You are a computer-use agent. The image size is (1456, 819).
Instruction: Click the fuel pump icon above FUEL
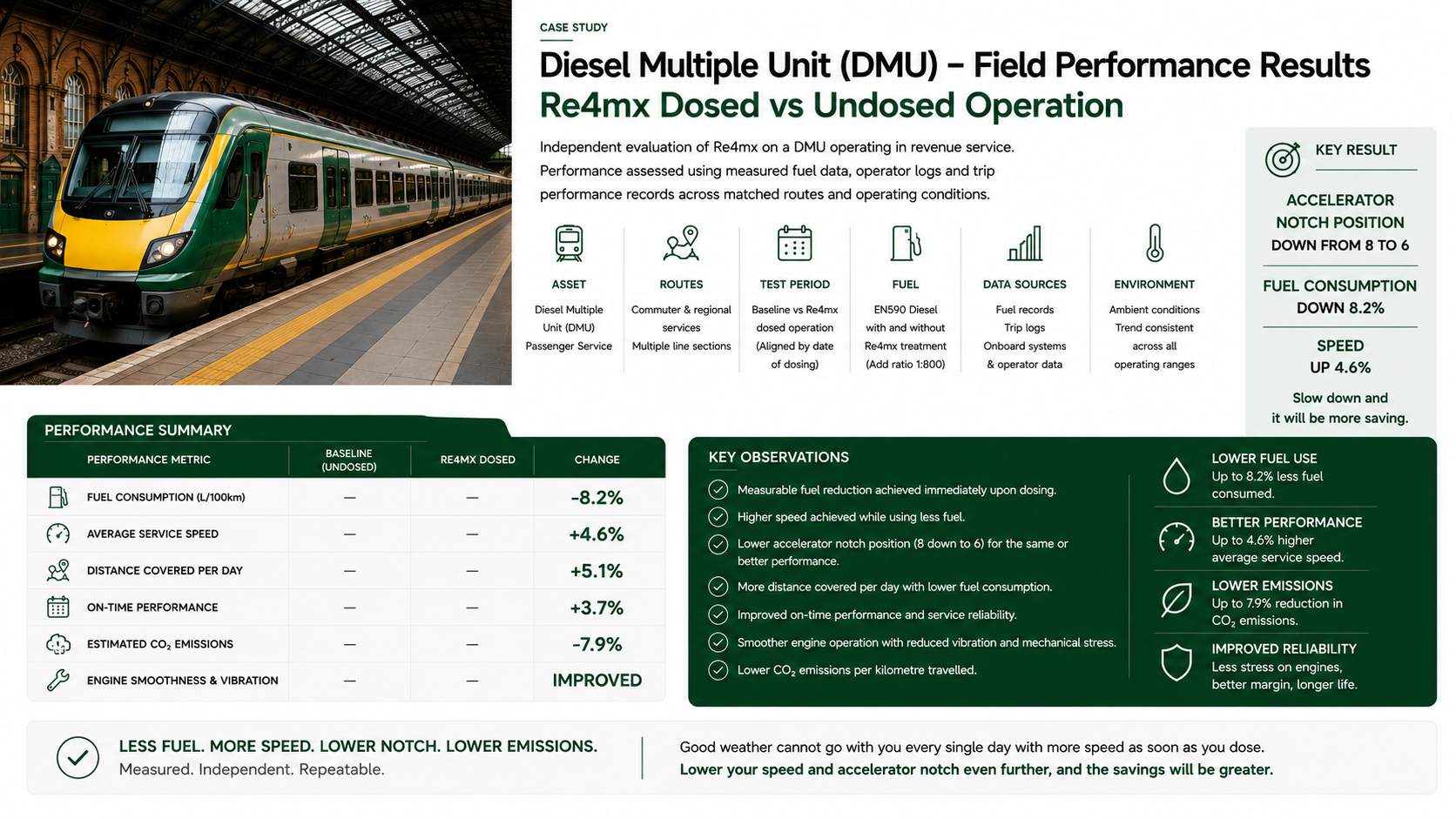point(906,244)
